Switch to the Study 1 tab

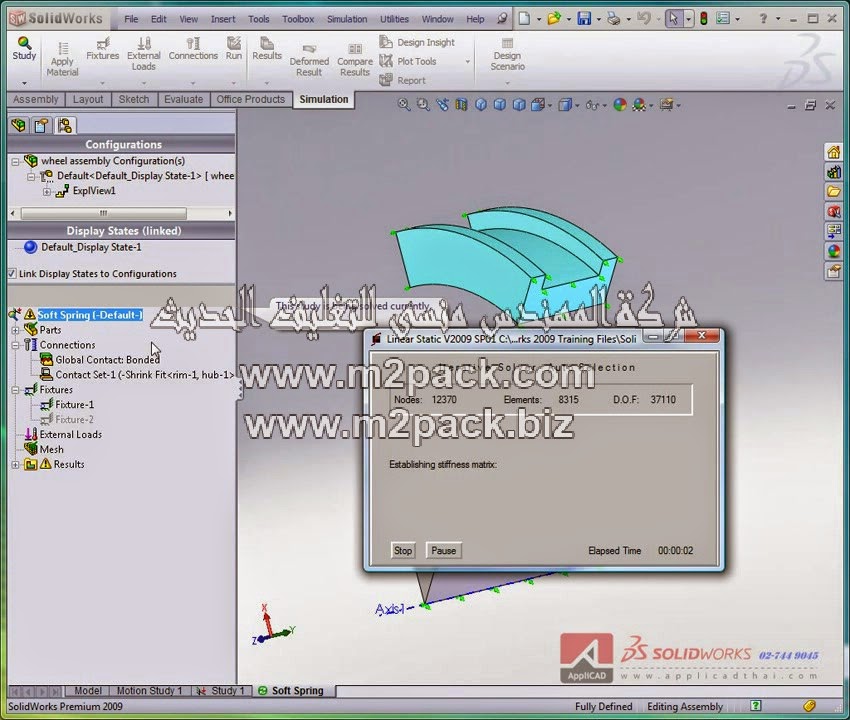pos(222,691)
